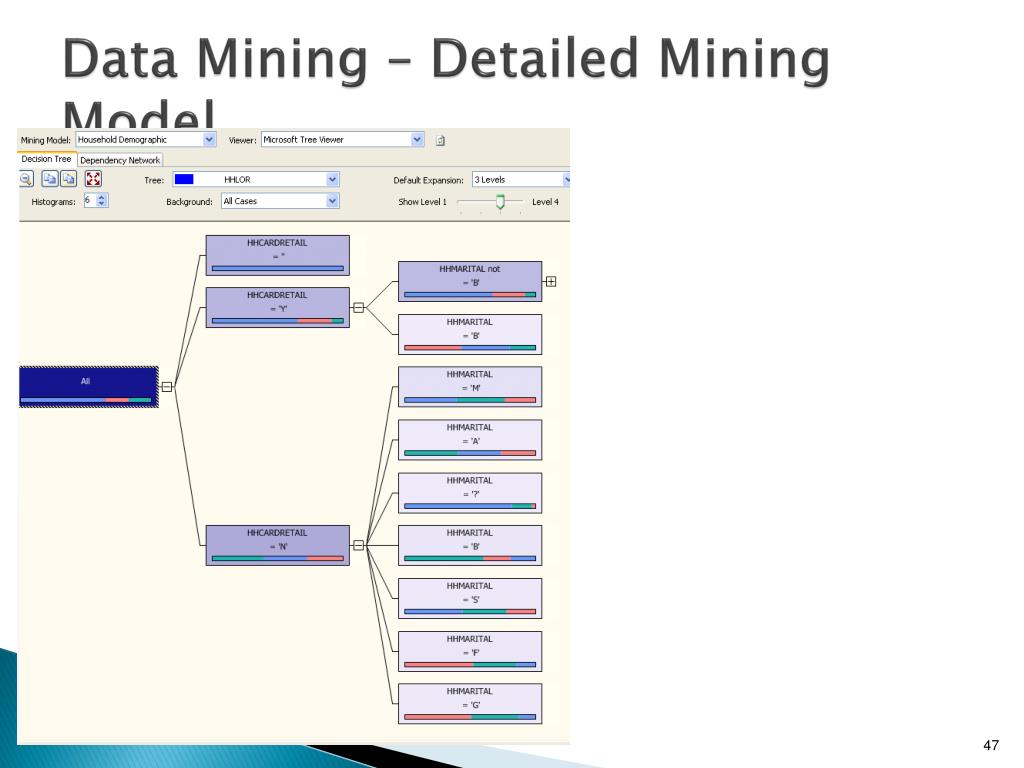Collapse the HHCARDRETAIL = 'Y' node
Screen dimensions: 1024x768
[x=359, y=308]
